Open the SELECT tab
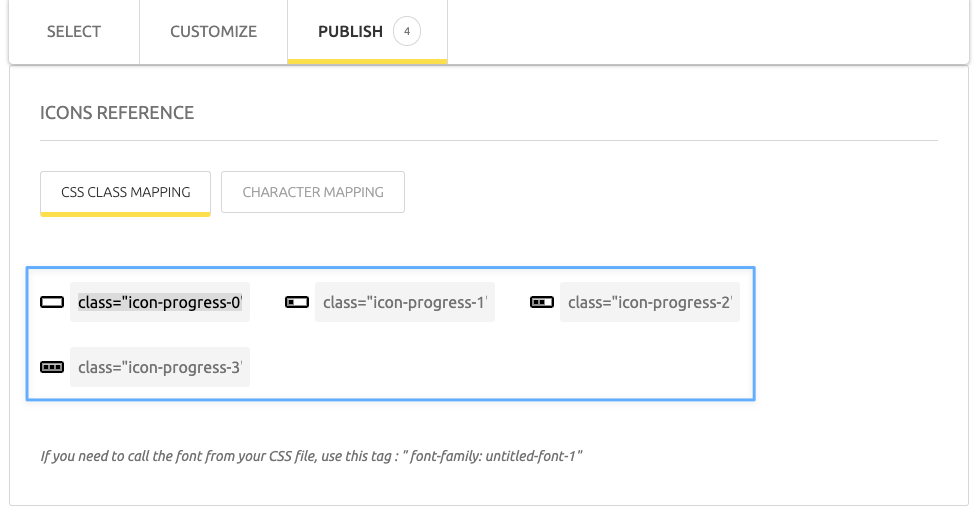This screenshot has width=978, height=515. click(x=74, y=32)
